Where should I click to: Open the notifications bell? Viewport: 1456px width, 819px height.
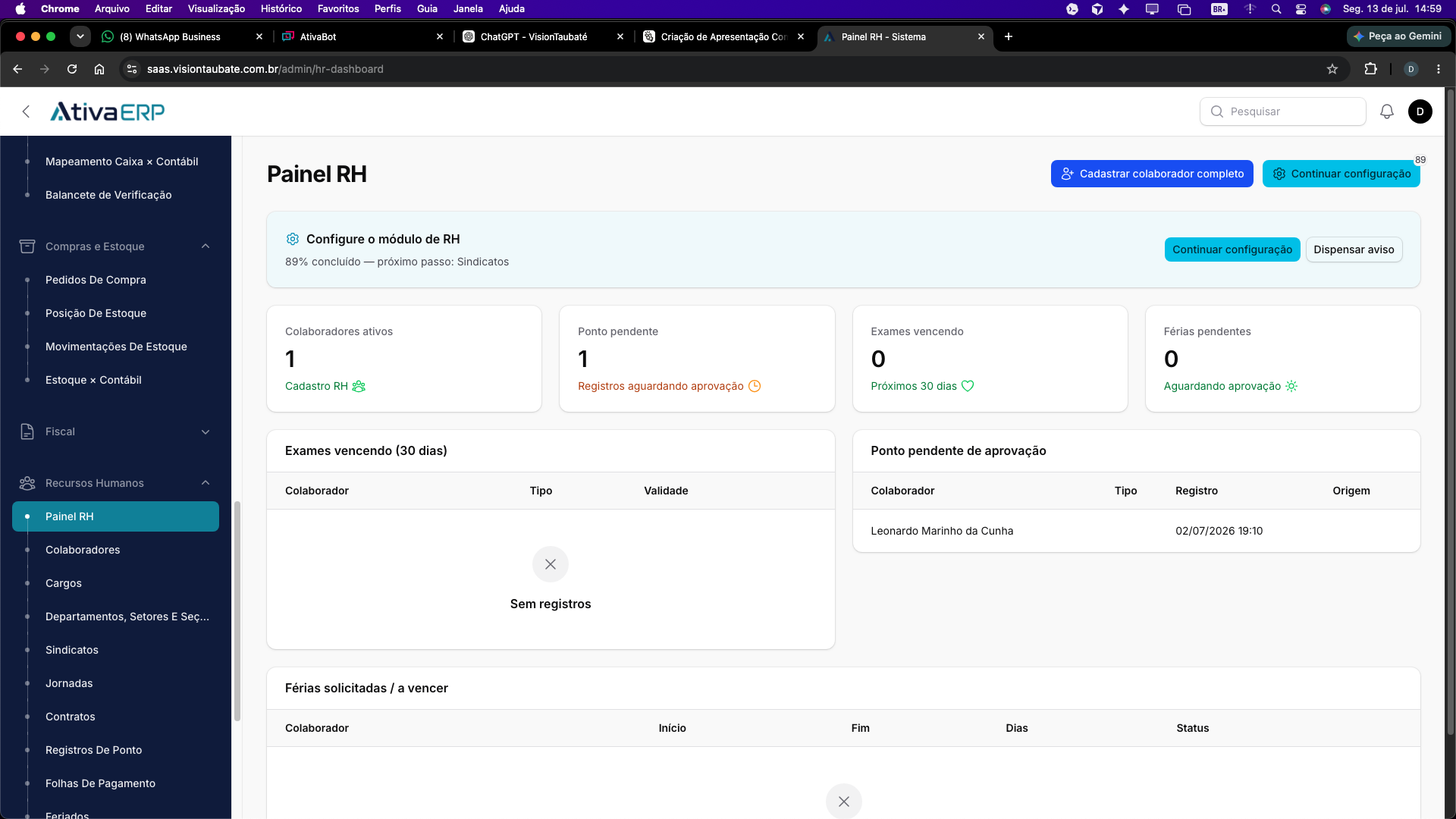point(1386,111)
